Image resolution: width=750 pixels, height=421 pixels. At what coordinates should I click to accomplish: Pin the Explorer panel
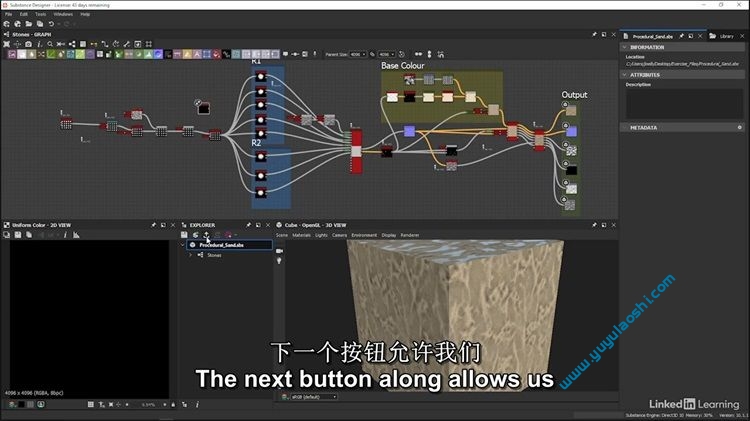[248, 225]
